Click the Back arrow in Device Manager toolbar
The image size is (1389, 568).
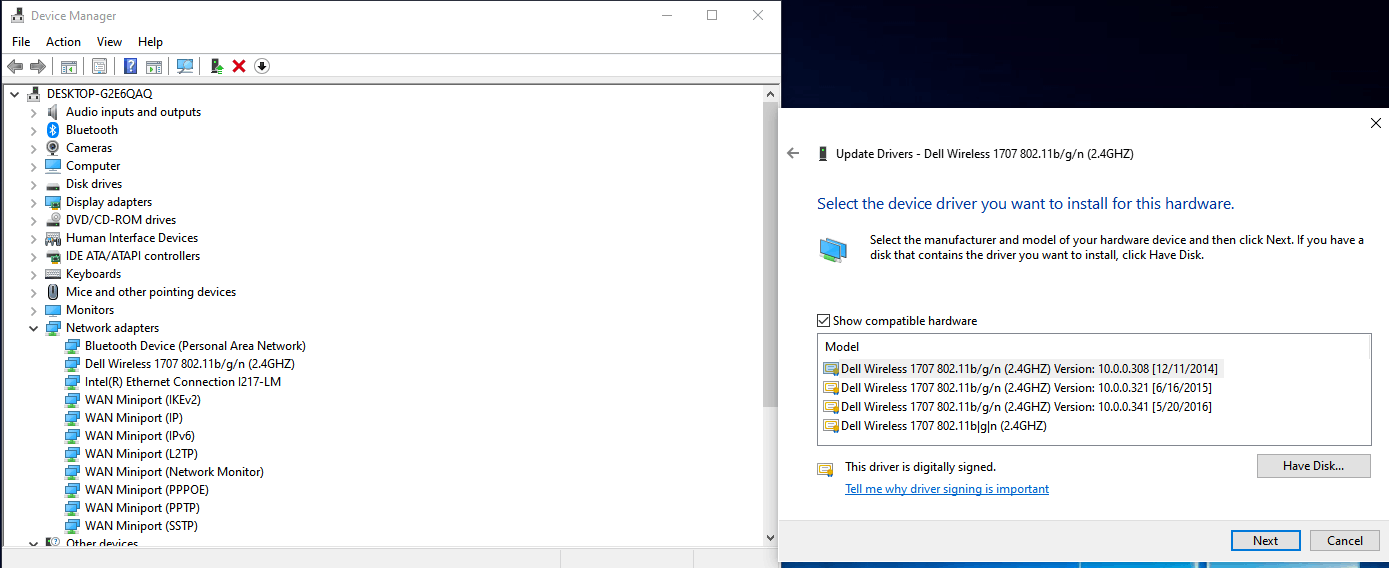(x=15, y=66)
